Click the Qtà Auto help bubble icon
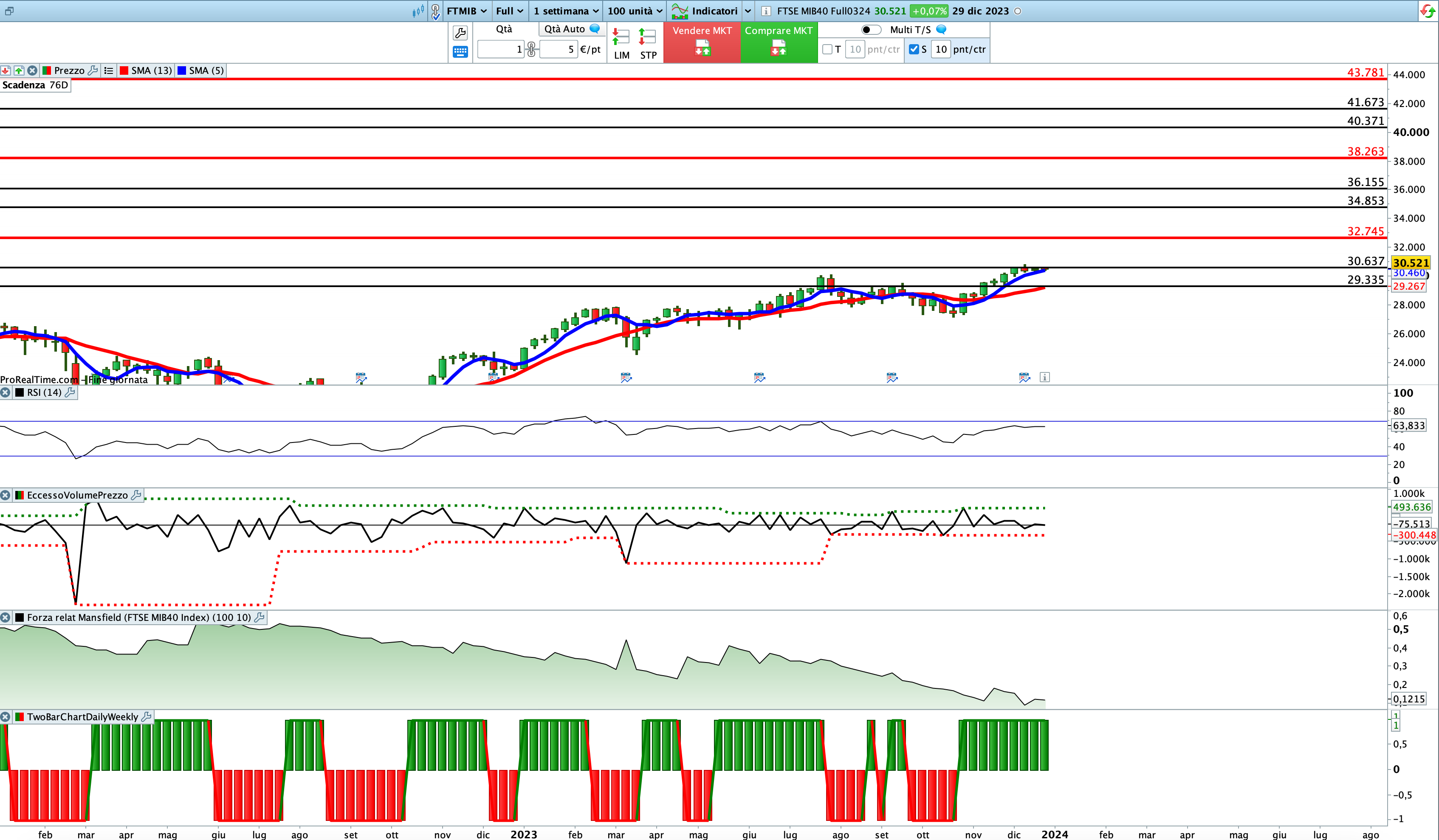This screenshot has width=1439, height=840. point(595,28)
